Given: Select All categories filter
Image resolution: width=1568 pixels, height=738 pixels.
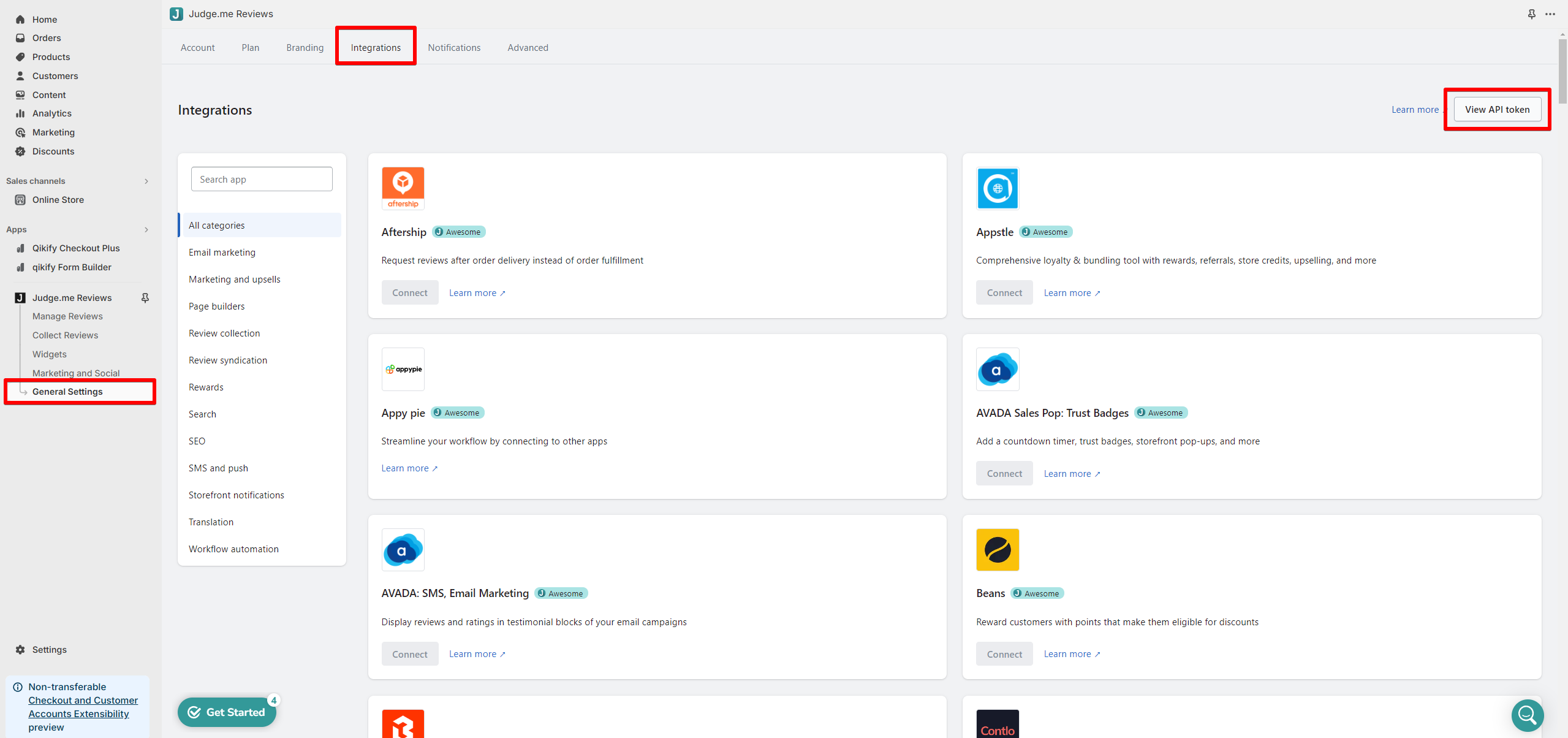Looking at the screenshot, I should click(262, 226).
